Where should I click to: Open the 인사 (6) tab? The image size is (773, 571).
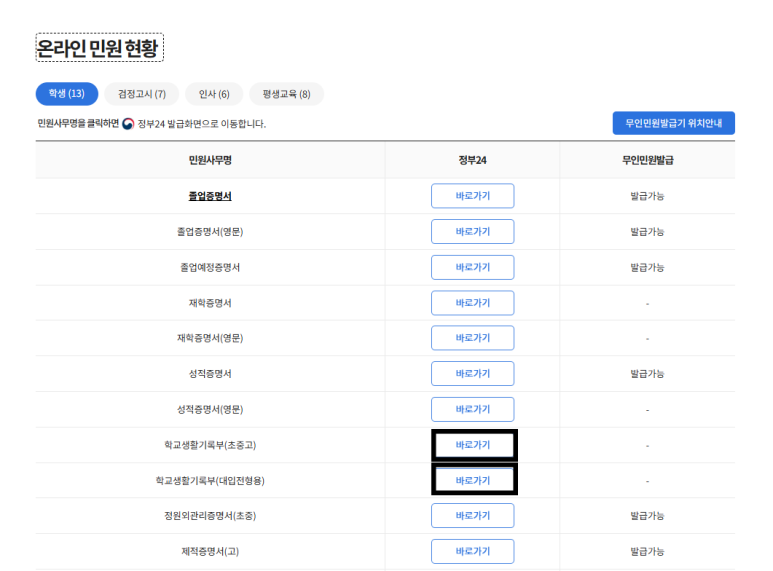point(214,94)
